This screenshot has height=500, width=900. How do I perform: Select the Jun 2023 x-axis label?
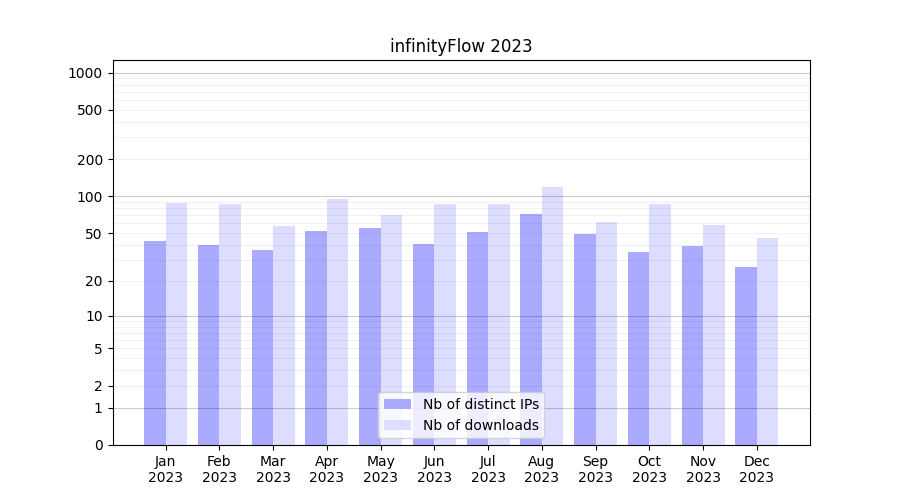pyautogui.click(x=434, y=469)
